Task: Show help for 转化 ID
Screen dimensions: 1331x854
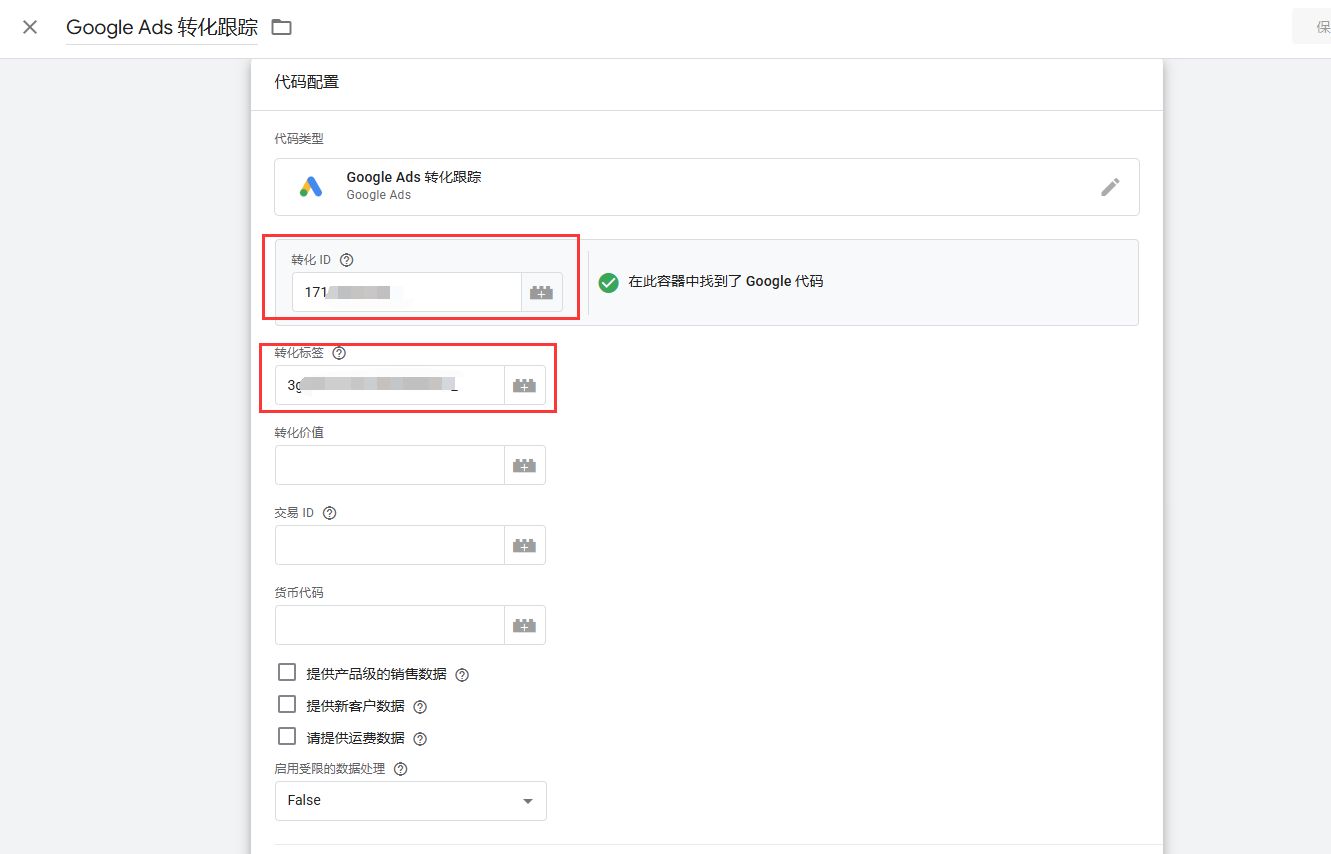Action: click(347, 260)
